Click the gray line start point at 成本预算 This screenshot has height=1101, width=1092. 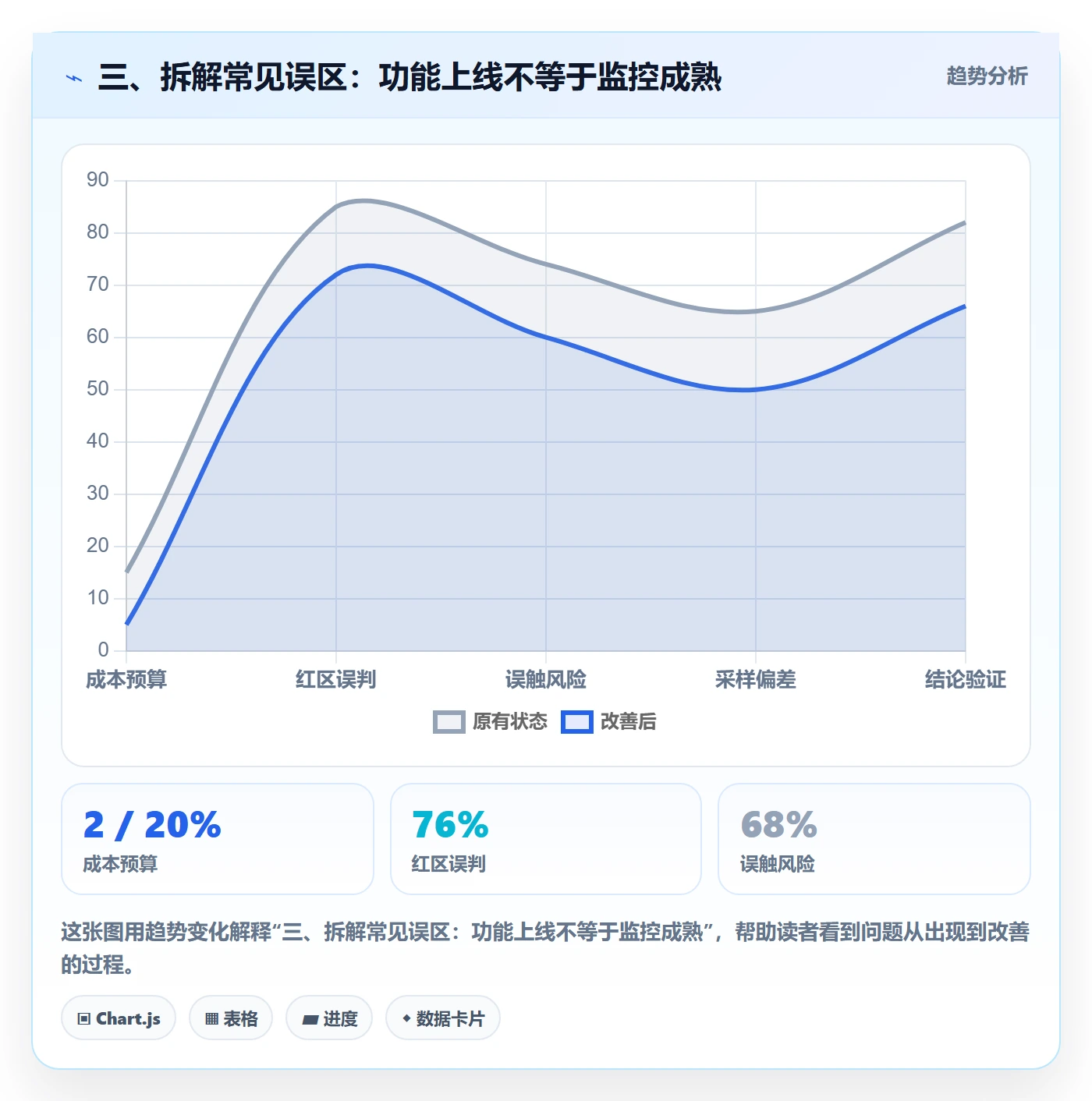click(127, 572)
